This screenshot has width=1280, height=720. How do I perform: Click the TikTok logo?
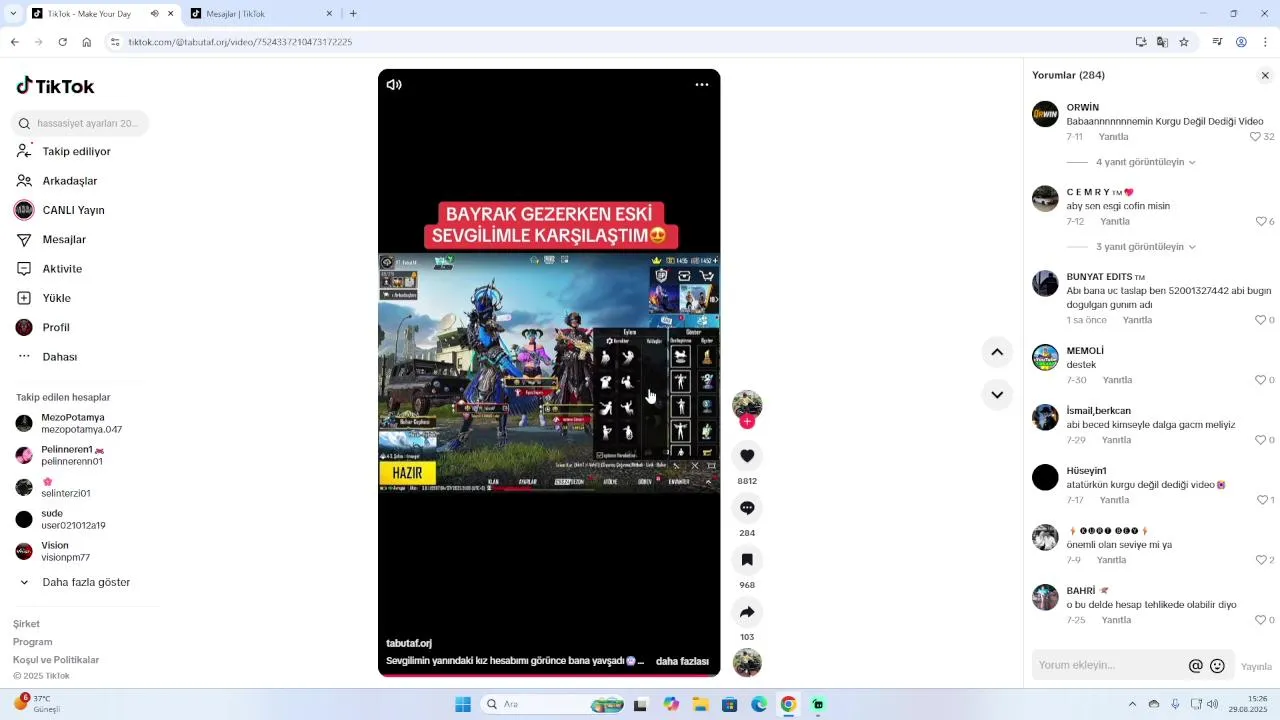tap(55, 86)
